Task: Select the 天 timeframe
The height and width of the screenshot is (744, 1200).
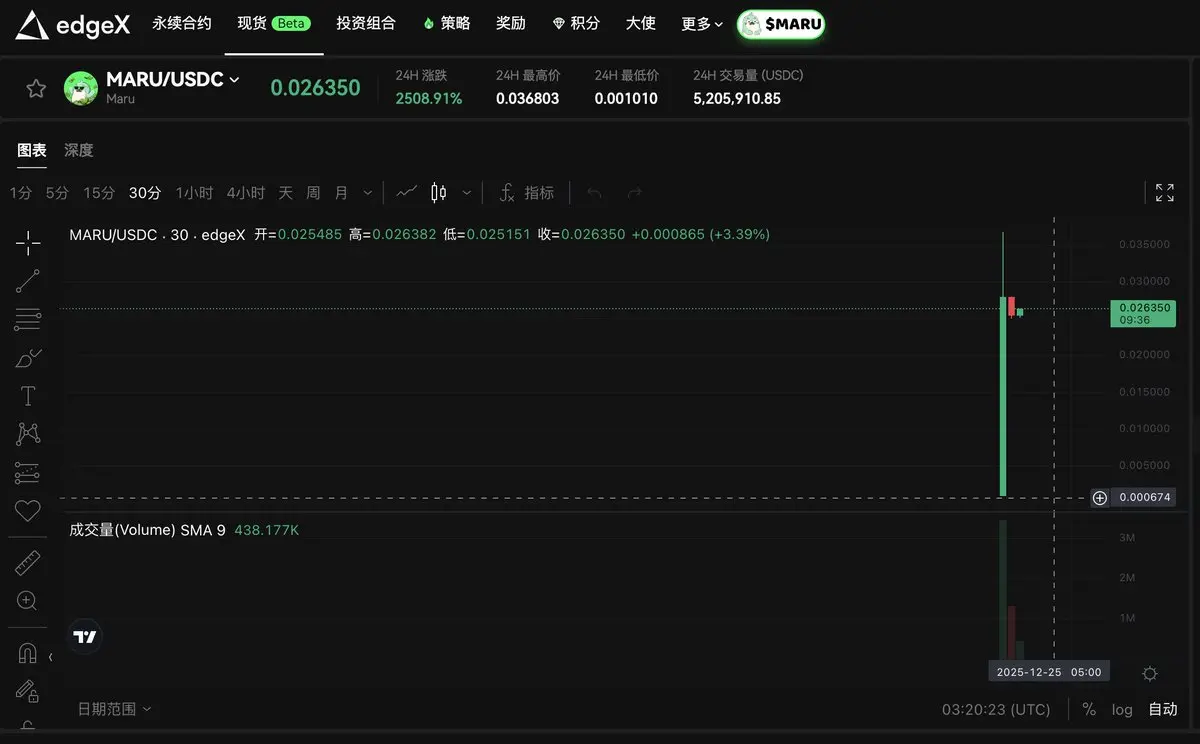Action: click(x=286, y=193)
